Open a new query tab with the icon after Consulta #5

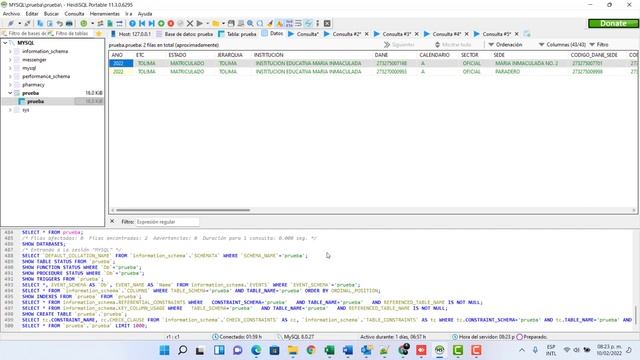527,34
